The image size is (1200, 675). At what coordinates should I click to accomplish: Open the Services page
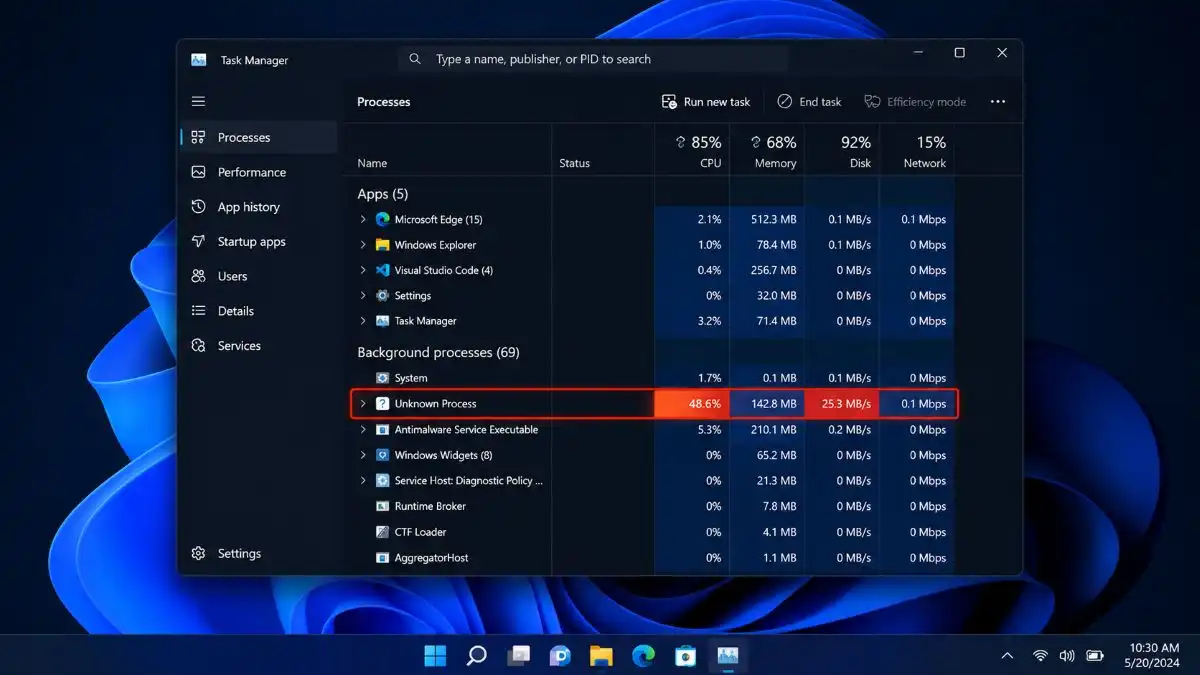point(261,346)
